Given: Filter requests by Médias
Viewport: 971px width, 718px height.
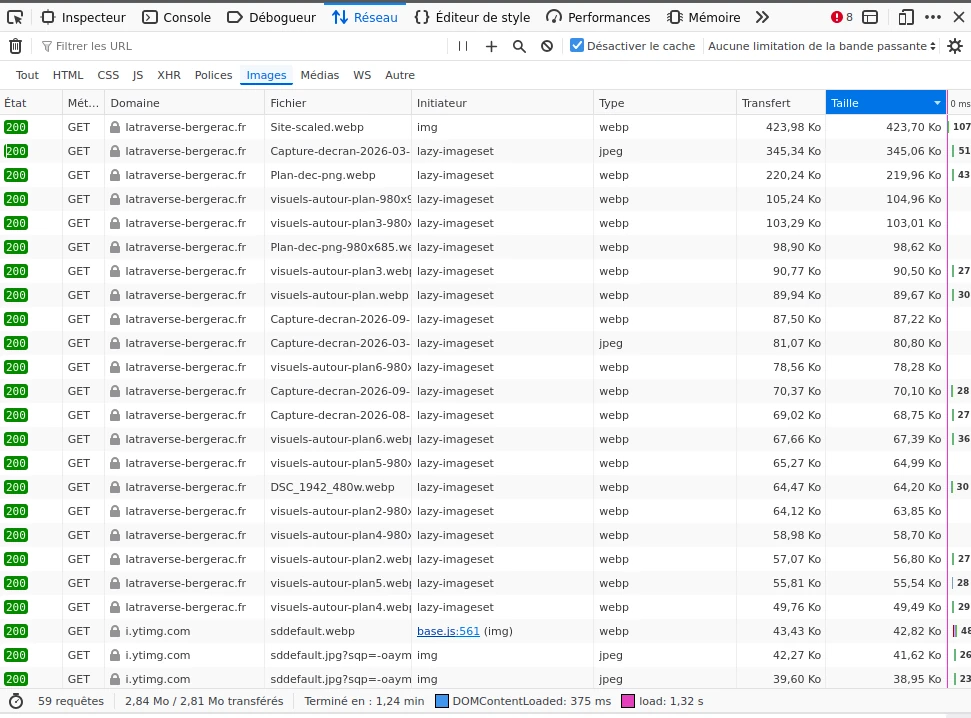Looking at the screenshot, I should 320,75.
